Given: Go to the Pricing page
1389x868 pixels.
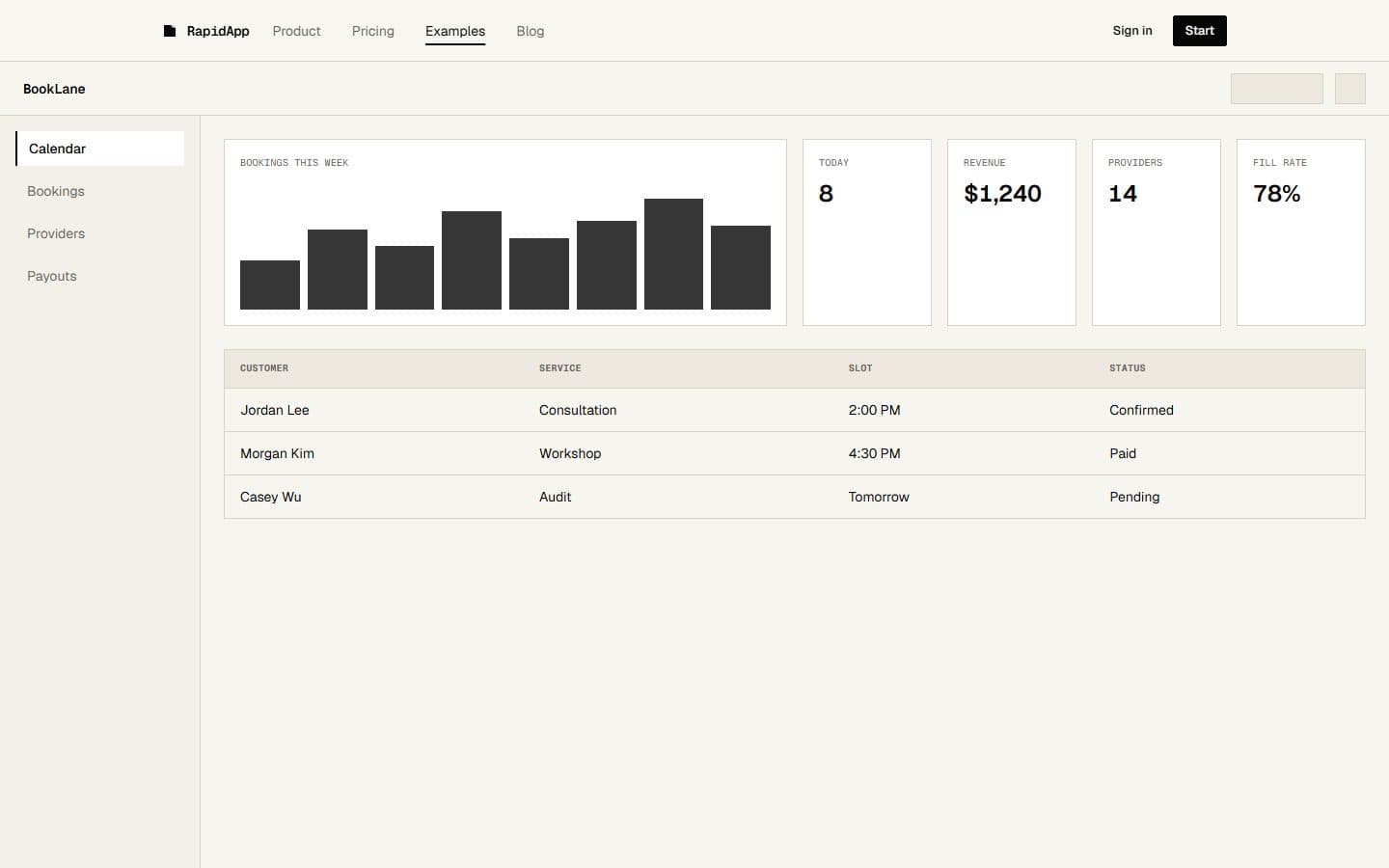Looking at the screenshot, I should tap(373, 31).
